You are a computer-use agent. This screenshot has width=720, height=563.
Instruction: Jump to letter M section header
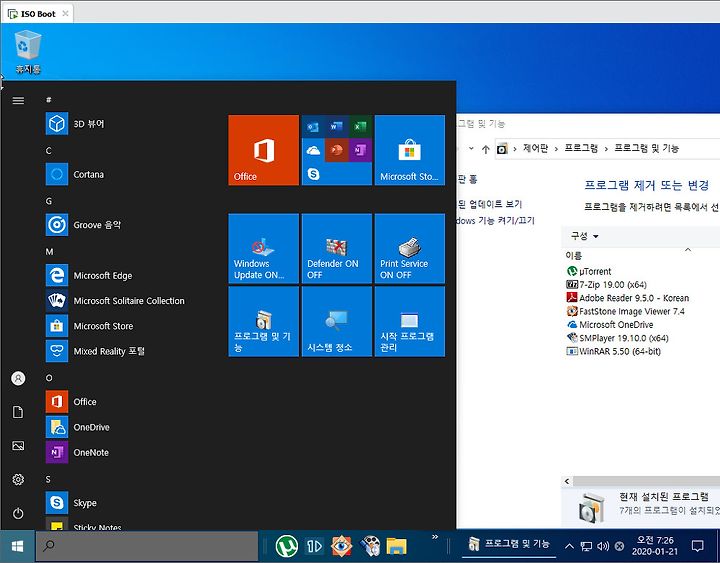coord(49,251)
